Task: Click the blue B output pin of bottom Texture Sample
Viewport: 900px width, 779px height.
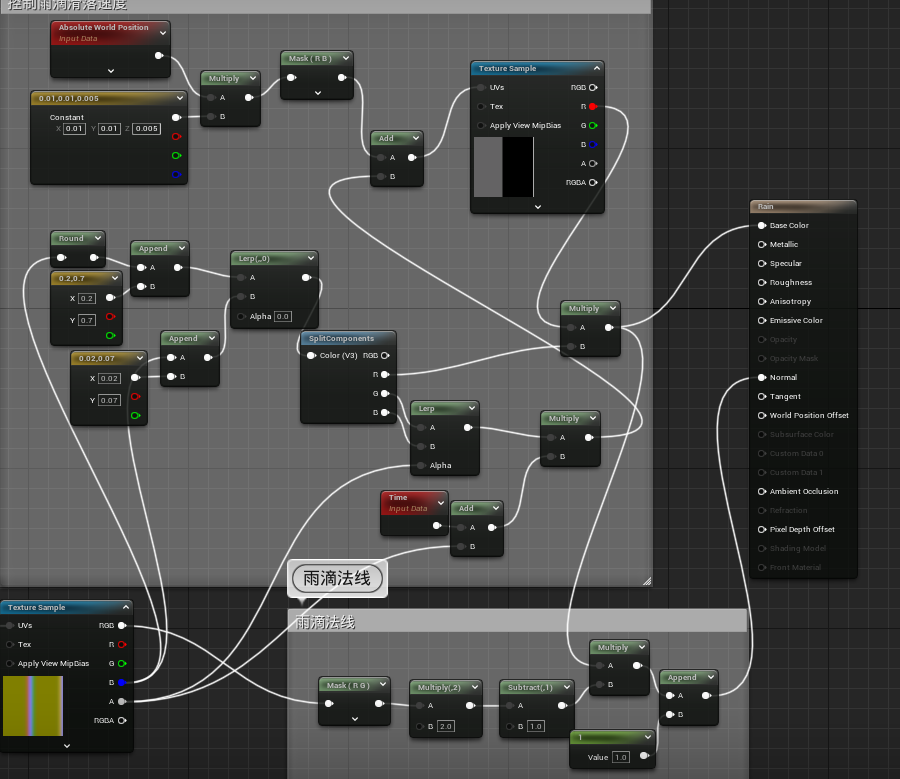Action: click(x=122, y=682)
